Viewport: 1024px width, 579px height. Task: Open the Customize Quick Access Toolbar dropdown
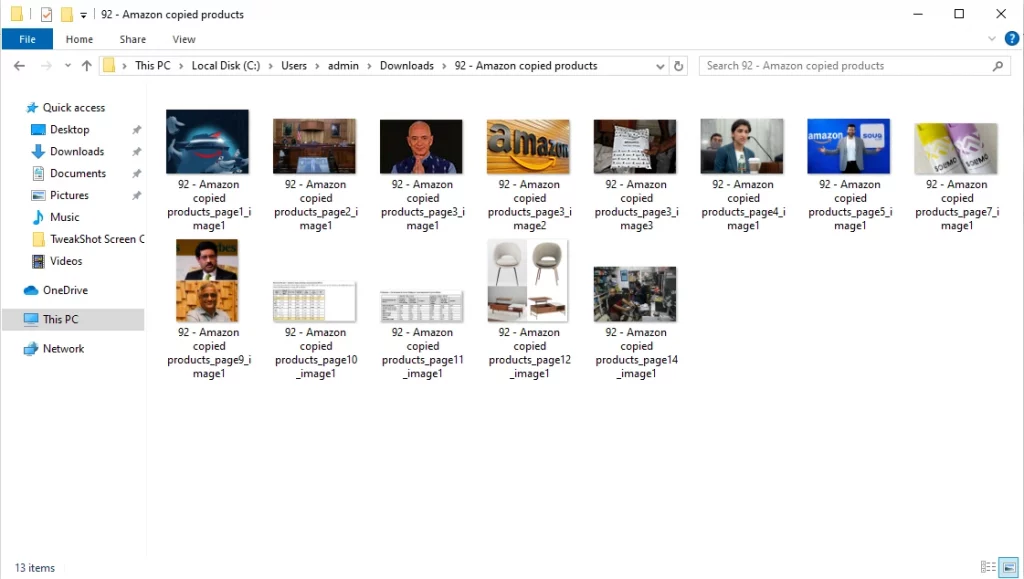(83, 14)
